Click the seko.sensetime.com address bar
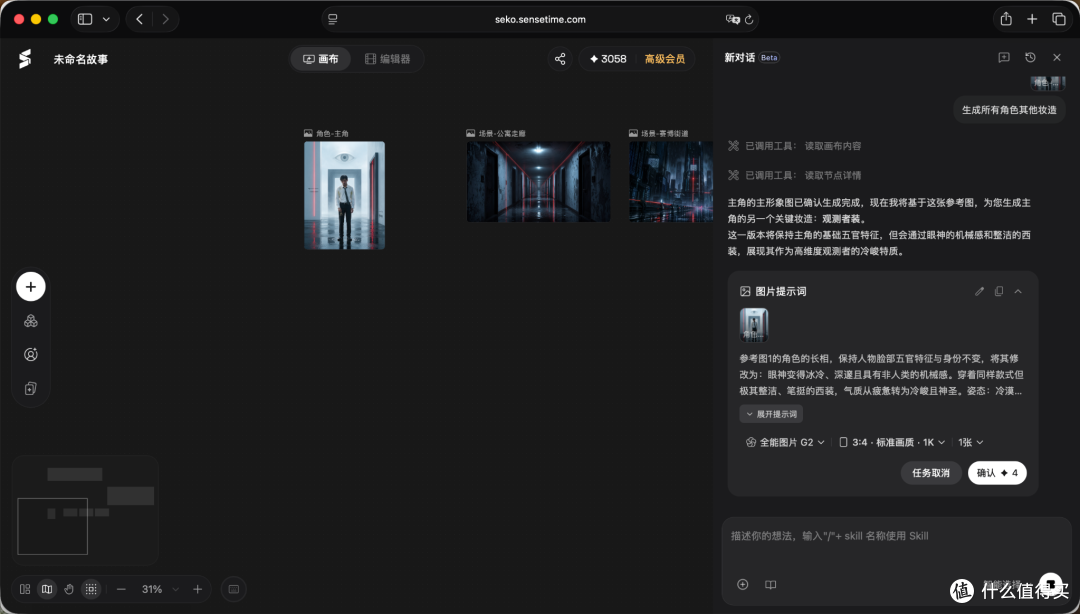Image resolution: width=1080 pixels, height=614 pixels. coord(540,19)
